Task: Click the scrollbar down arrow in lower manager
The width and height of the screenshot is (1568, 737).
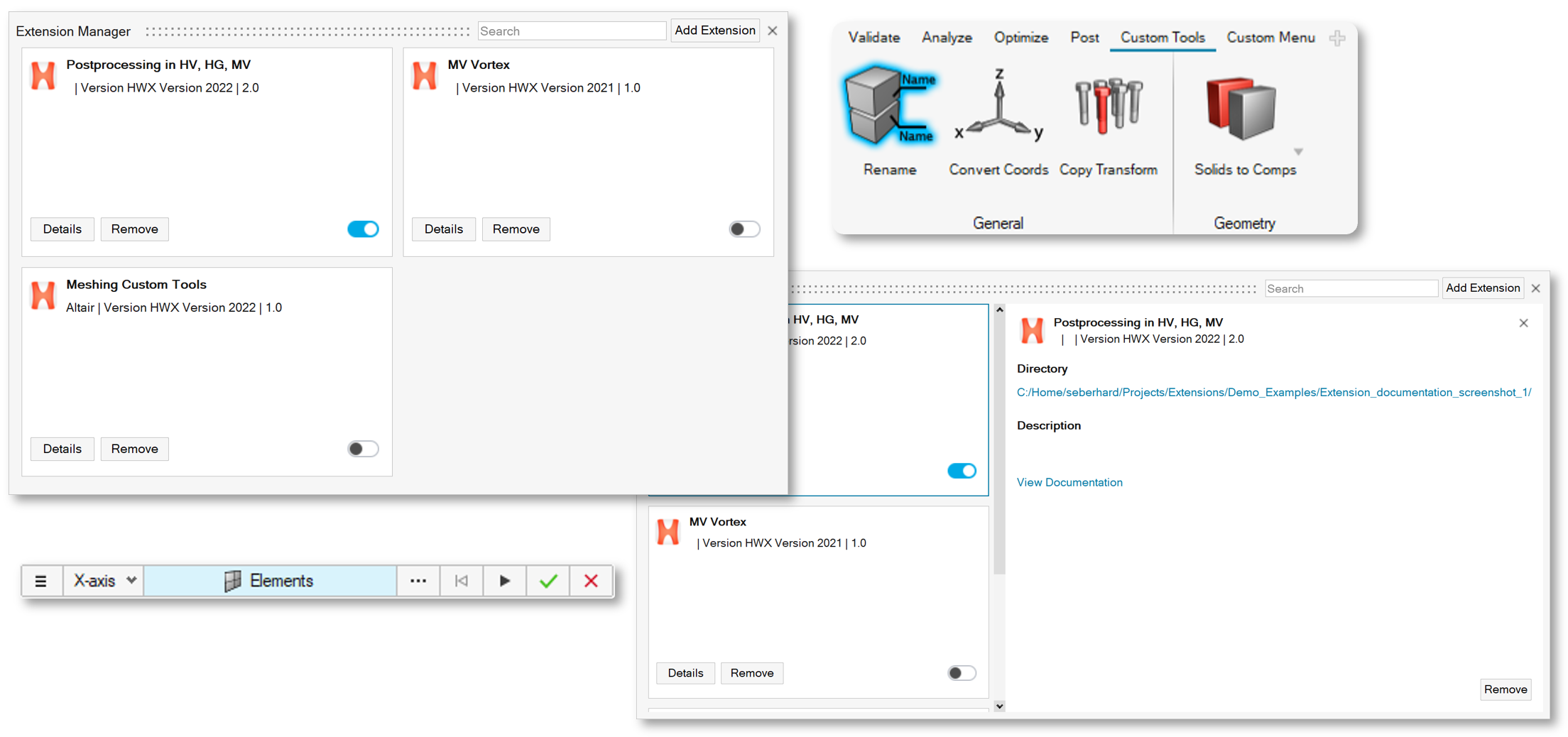Action: [x=1000, y=706]
